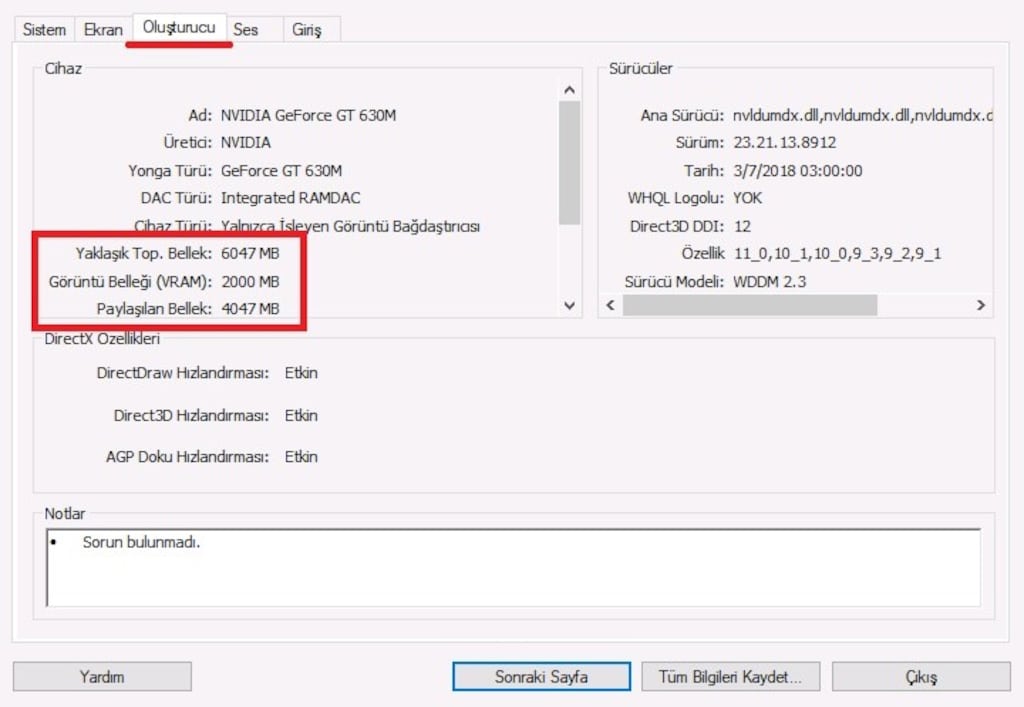
Task: Go to the Ses tab
Action: pos(246,30)
